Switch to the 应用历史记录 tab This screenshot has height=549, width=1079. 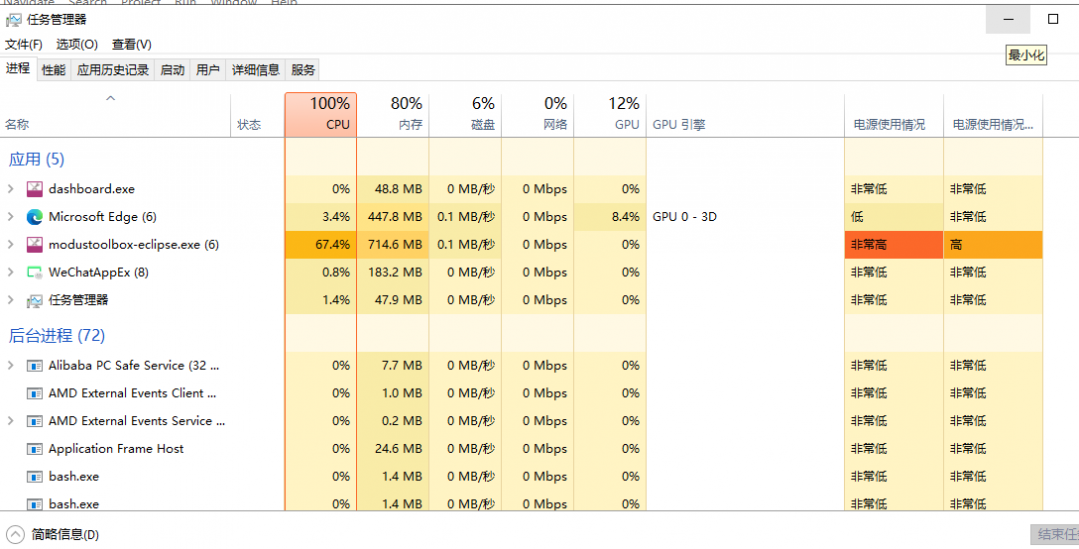coord(113,69)
